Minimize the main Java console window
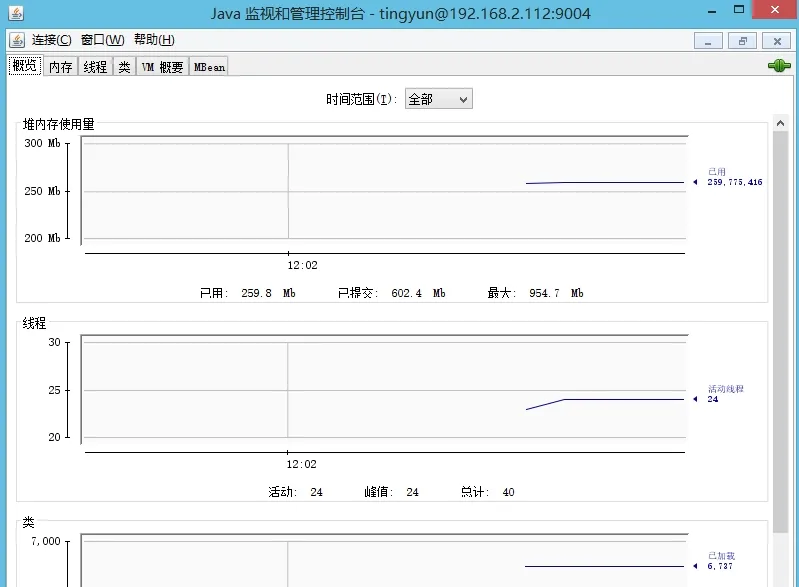The height and width of the screenshot is (587, 799). [x=712, y=10]
